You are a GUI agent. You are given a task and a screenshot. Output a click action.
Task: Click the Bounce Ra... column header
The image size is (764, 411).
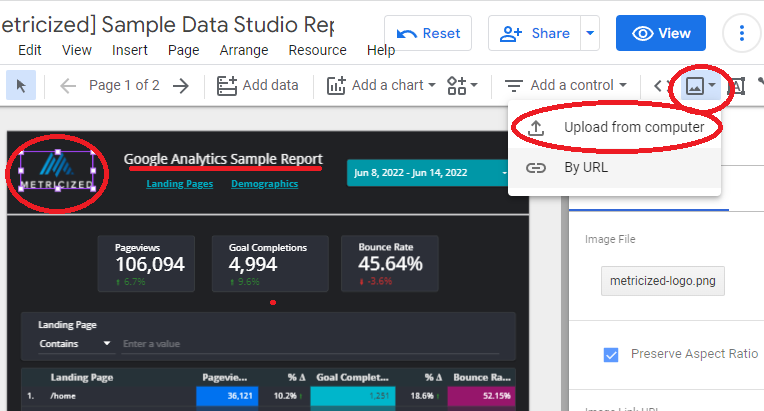point(482,377)
